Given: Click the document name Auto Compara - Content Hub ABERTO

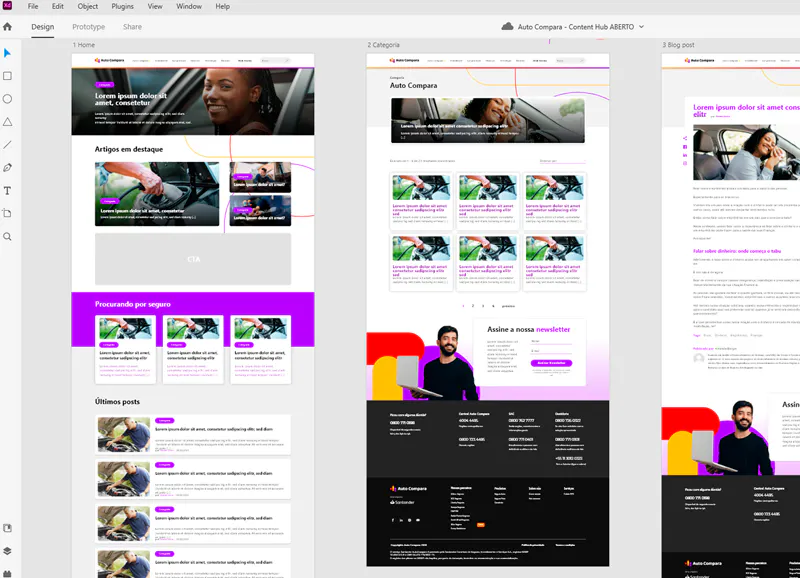Looking at the screenshot, I should (x=576, y=27).
